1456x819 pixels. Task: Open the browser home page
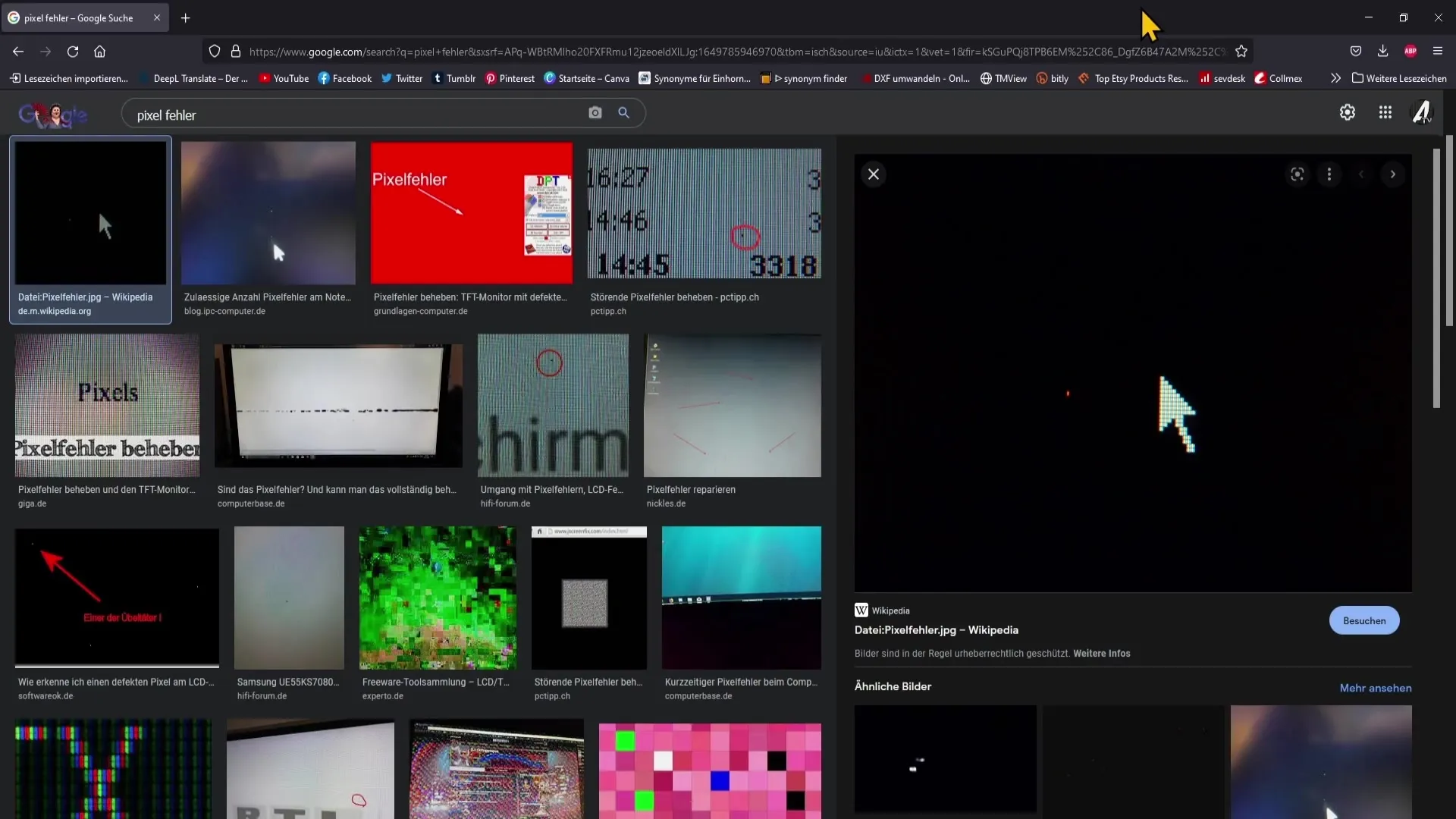pos(99,52)
